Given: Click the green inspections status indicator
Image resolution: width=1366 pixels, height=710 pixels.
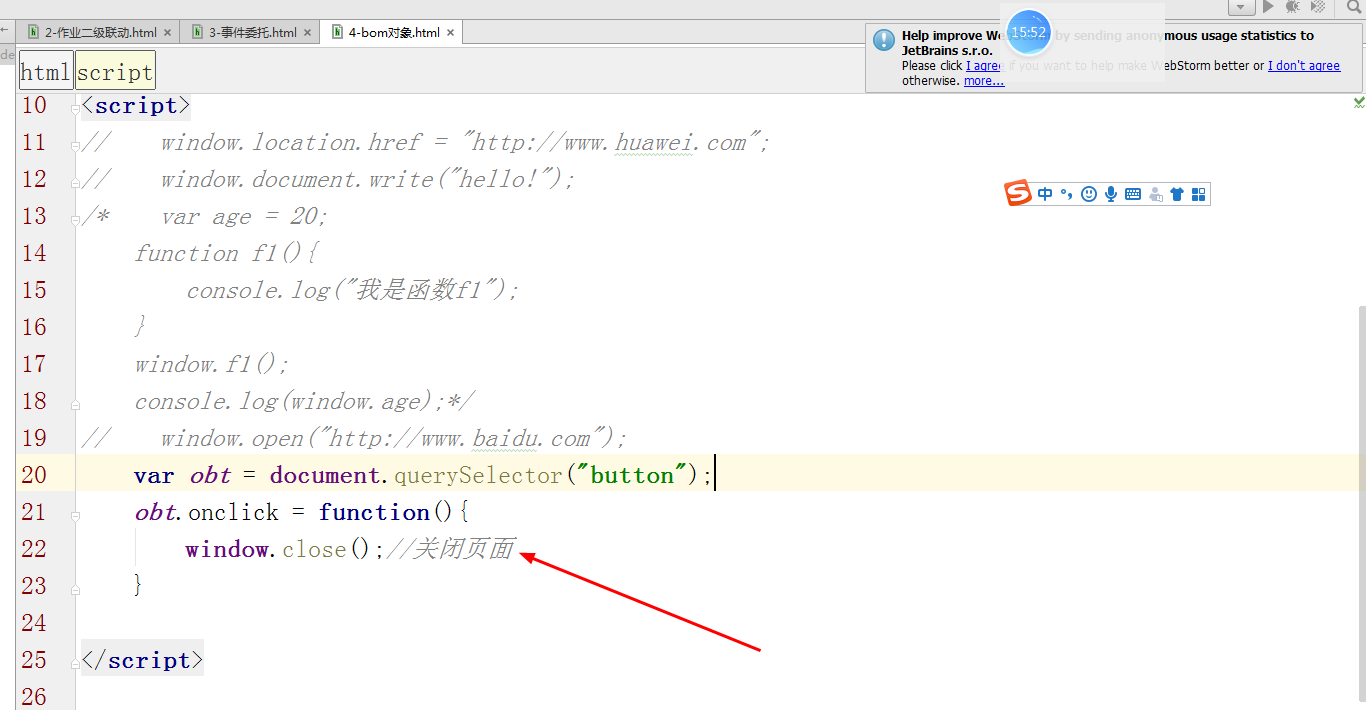Looking at the screenshot, I should (1357, 101).
